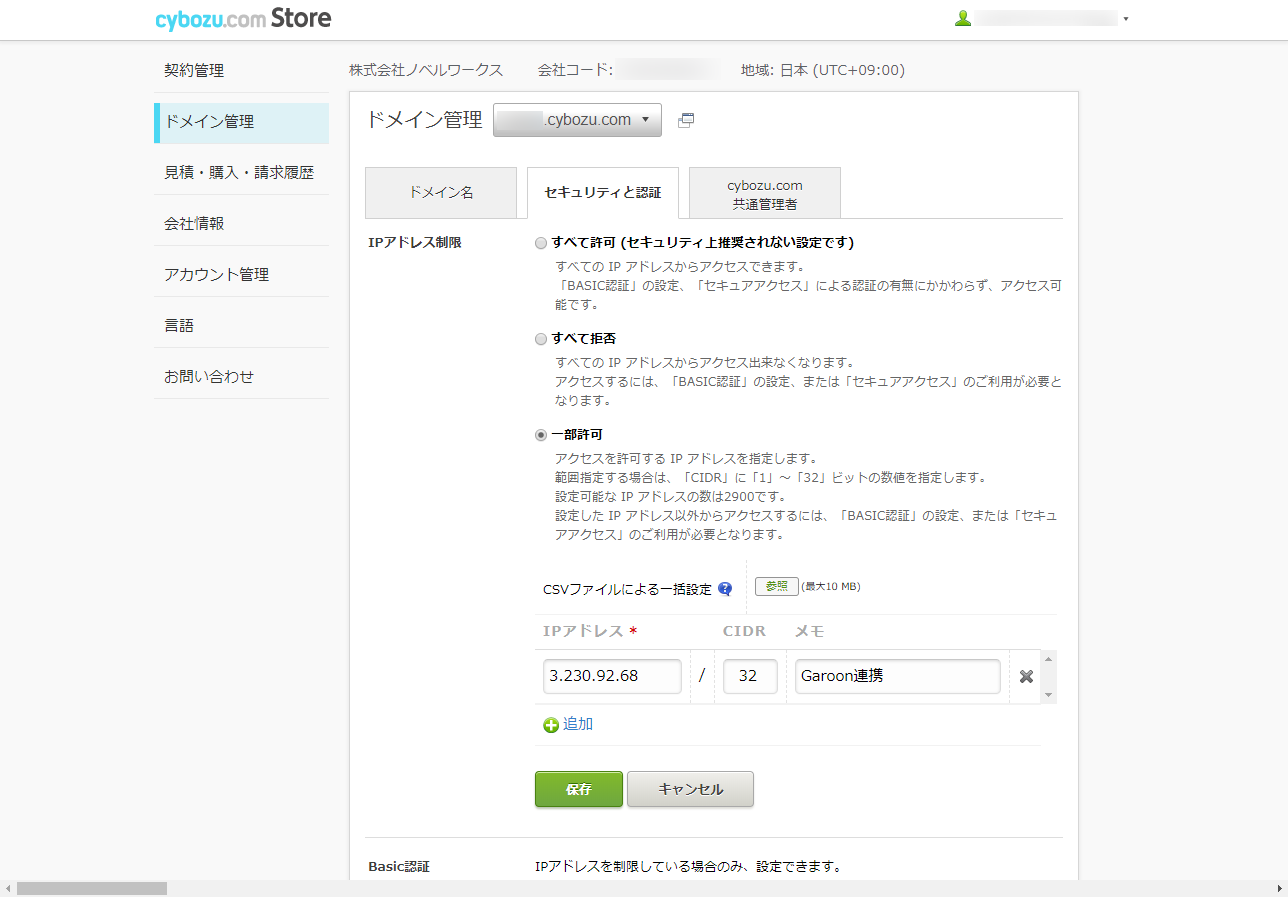Screen dimensions: 1288x897
Task: Click the (最大10 MB) text
Action: click(831, 587)
